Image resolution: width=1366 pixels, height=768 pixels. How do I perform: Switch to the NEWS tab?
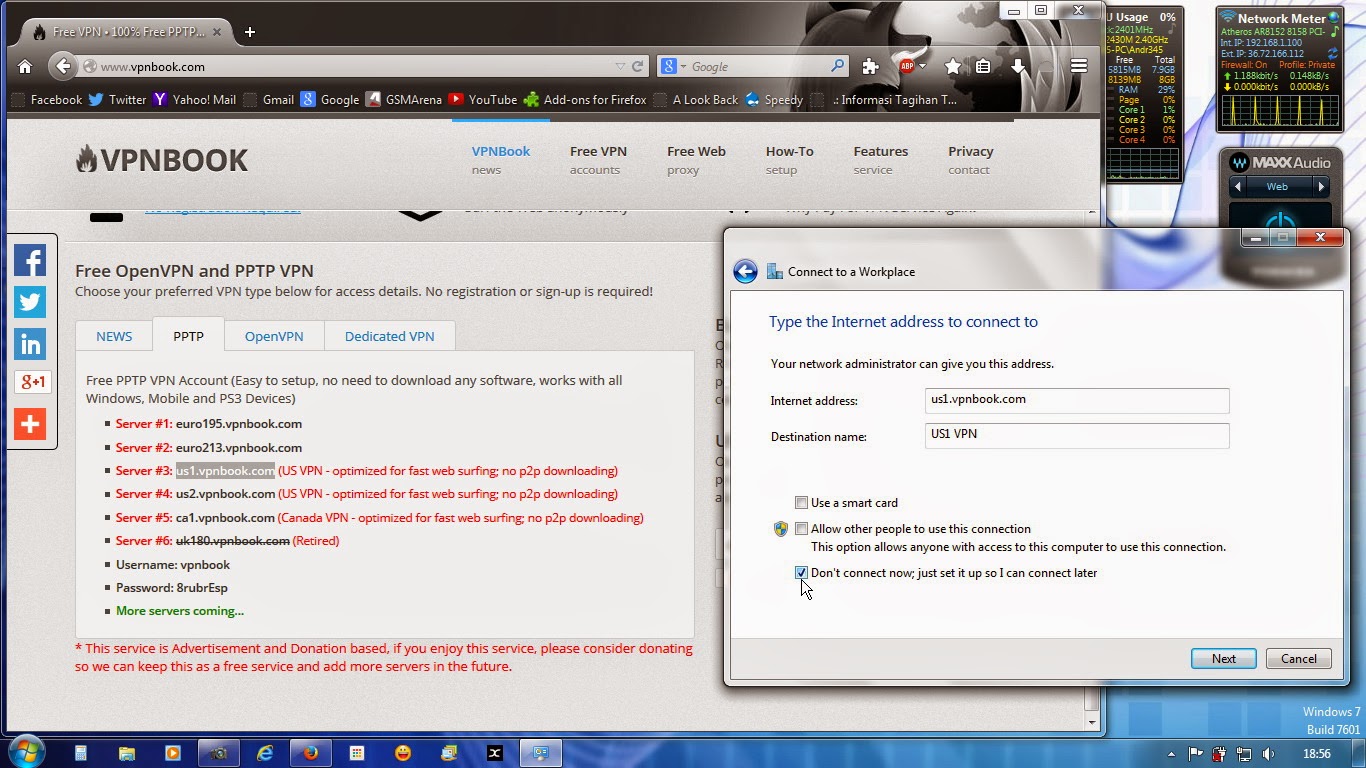pos(114,336)
